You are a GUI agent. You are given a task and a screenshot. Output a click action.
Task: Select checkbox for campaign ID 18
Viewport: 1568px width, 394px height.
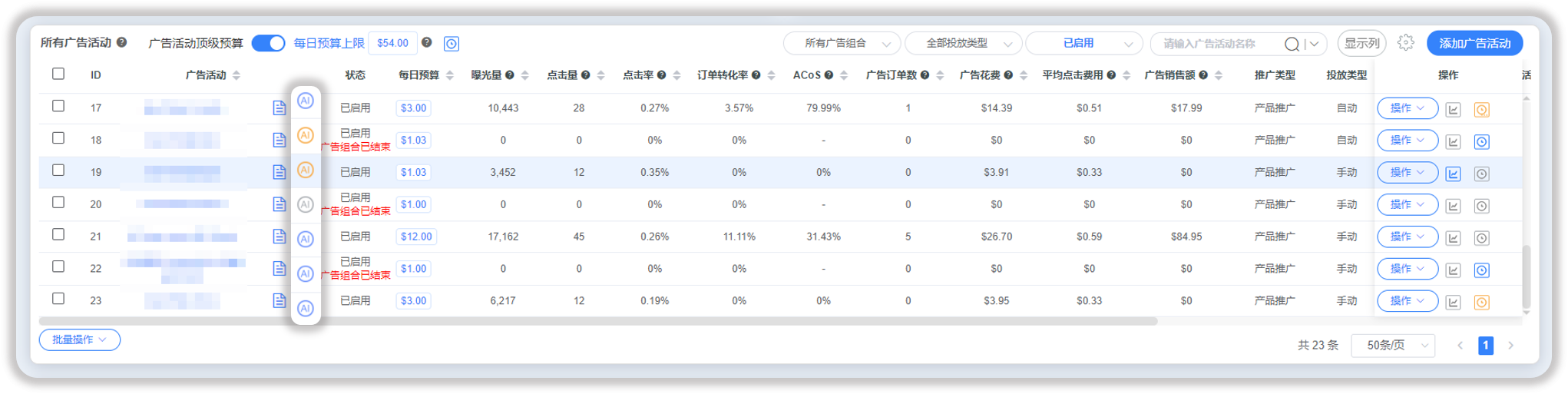click(x=58, y=138)
